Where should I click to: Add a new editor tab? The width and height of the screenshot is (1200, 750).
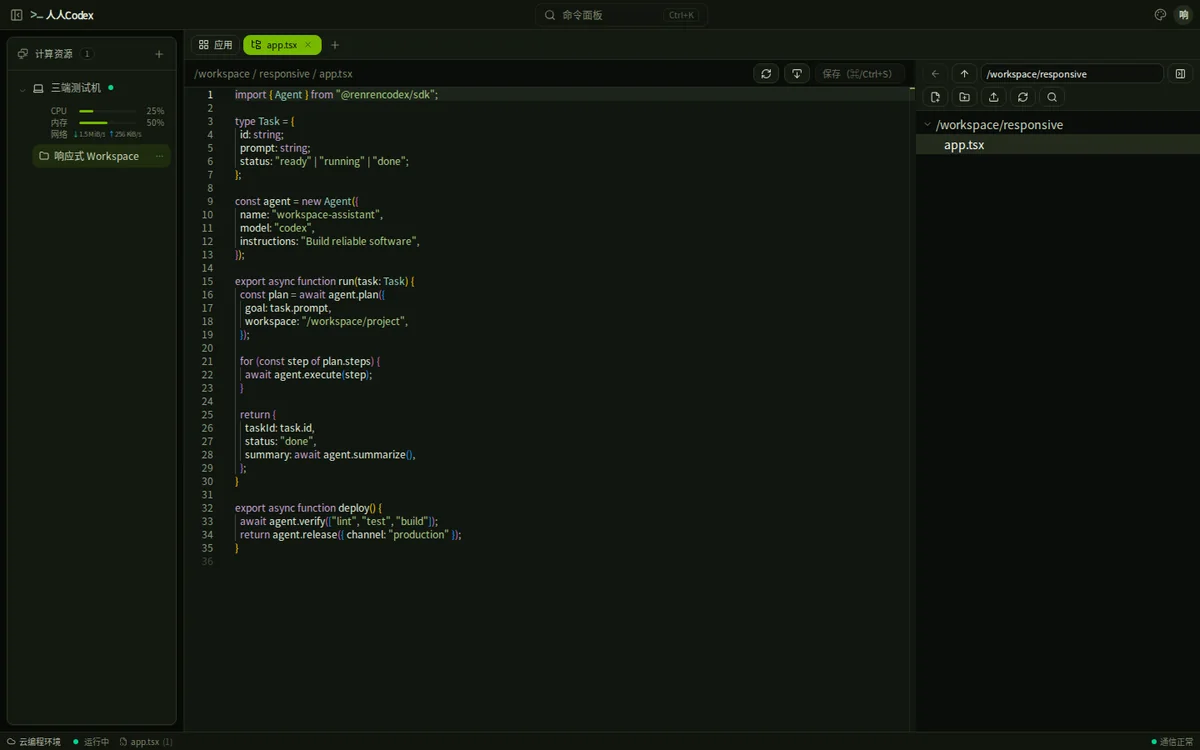point(335,45)
